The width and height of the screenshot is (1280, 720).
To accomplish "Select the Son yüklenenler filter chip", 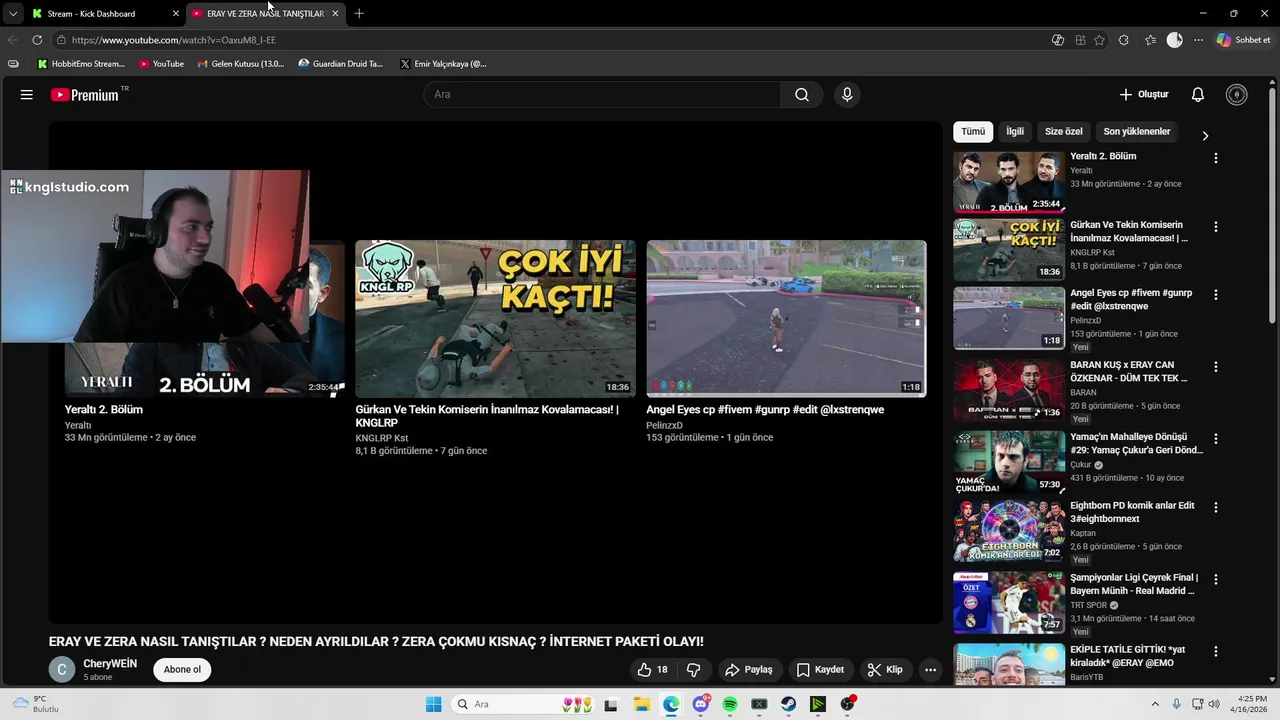I will [x=1137, y=132].
